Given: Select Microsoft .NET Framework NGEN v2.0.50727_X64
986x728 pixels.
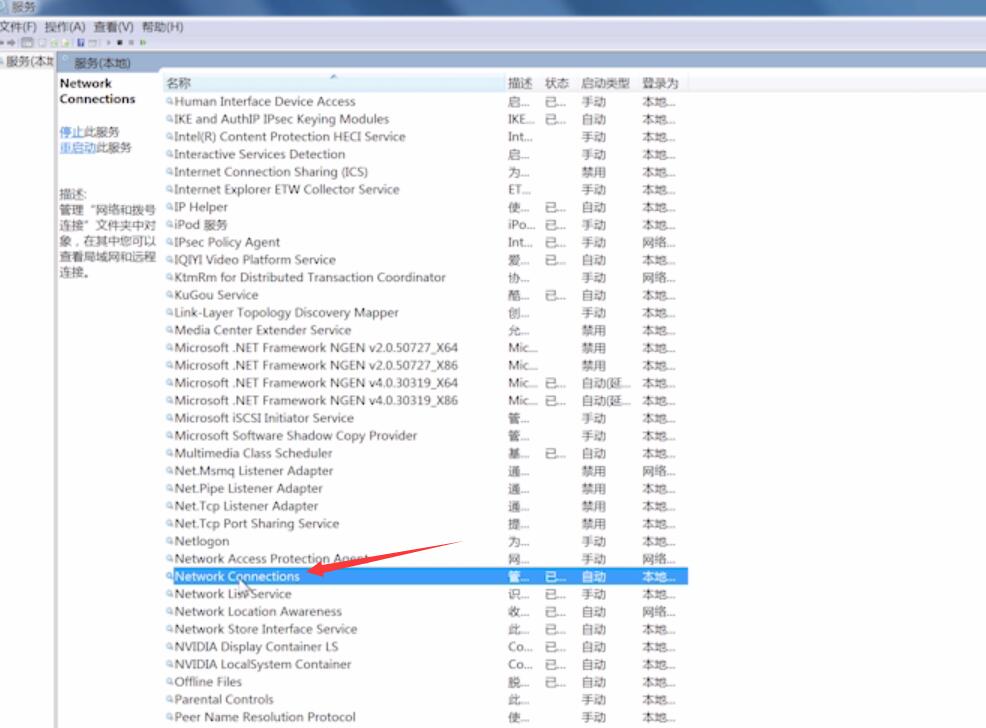Looking at the screenshot, I should pos(316,348).
